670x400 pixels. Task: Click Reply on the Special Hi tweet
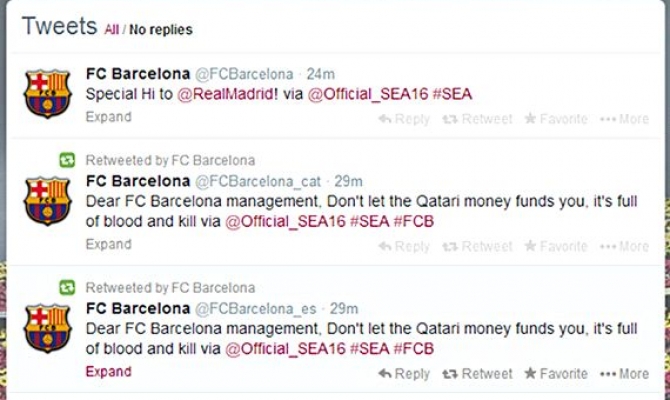coord(404,119)
